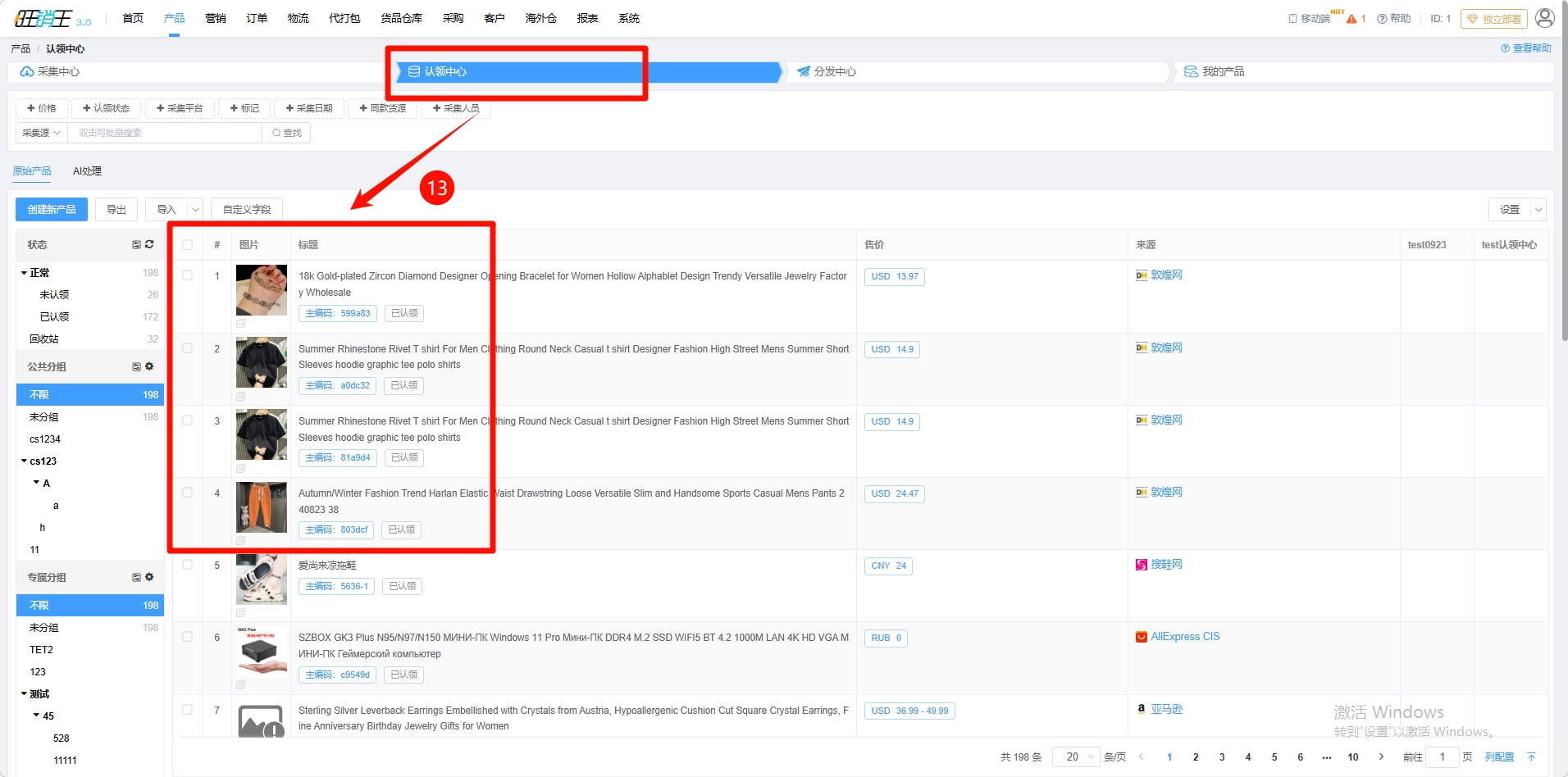
Task: Open the 敦煌网 source link in row 1
Action: click(x=1165, y=275)
